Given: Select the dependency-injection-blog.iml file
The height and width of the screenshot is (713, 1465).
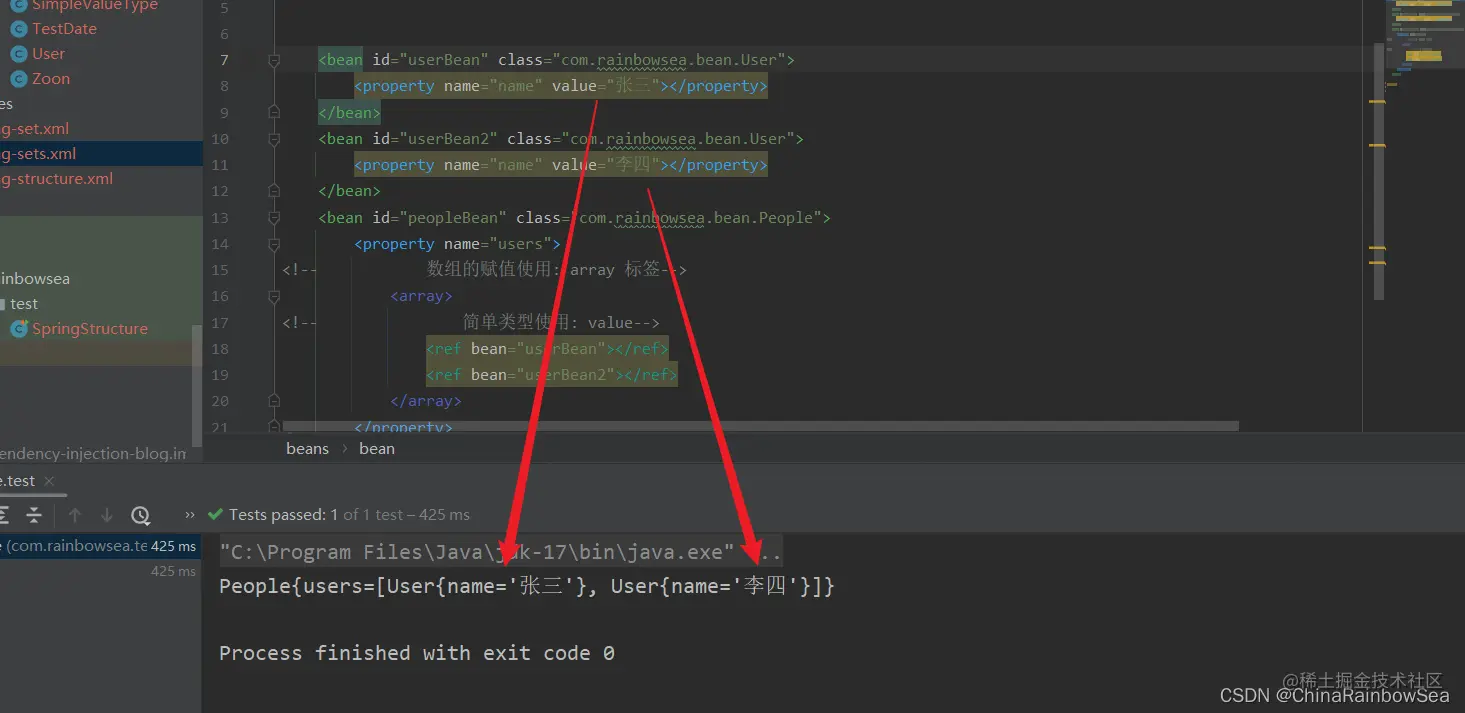Looking at the screenshot, I should [93, 454].
